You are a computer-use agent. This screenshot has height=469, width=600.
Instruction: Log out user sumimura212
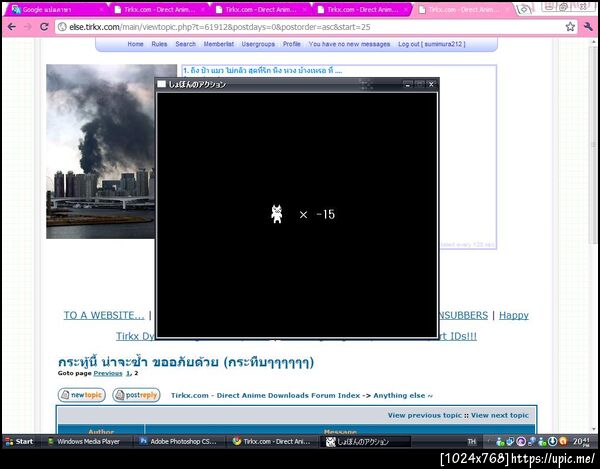pyautogui.click(x=432, y=44)
